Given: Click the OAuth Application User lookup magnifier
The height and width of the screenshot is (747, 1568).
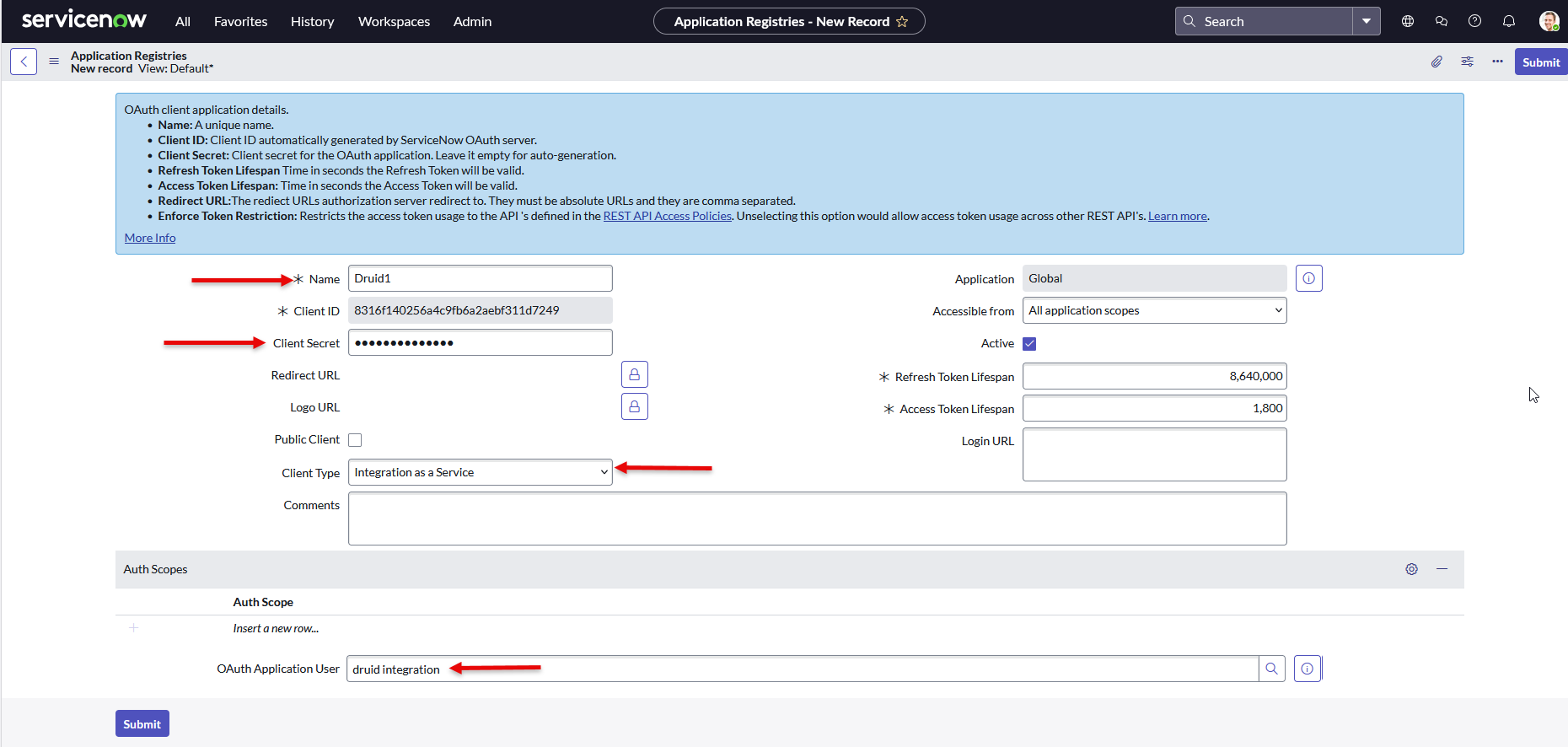Looking at the screenshot, I should 1271,669.
